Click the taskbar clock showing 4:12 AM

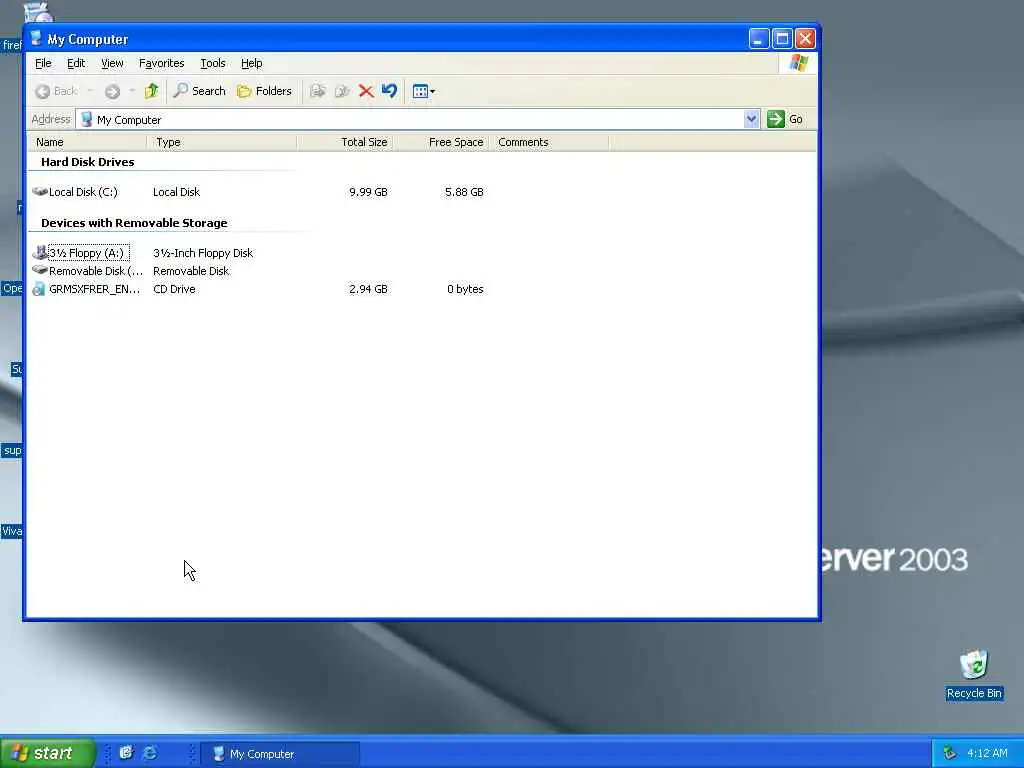point(987,754)
